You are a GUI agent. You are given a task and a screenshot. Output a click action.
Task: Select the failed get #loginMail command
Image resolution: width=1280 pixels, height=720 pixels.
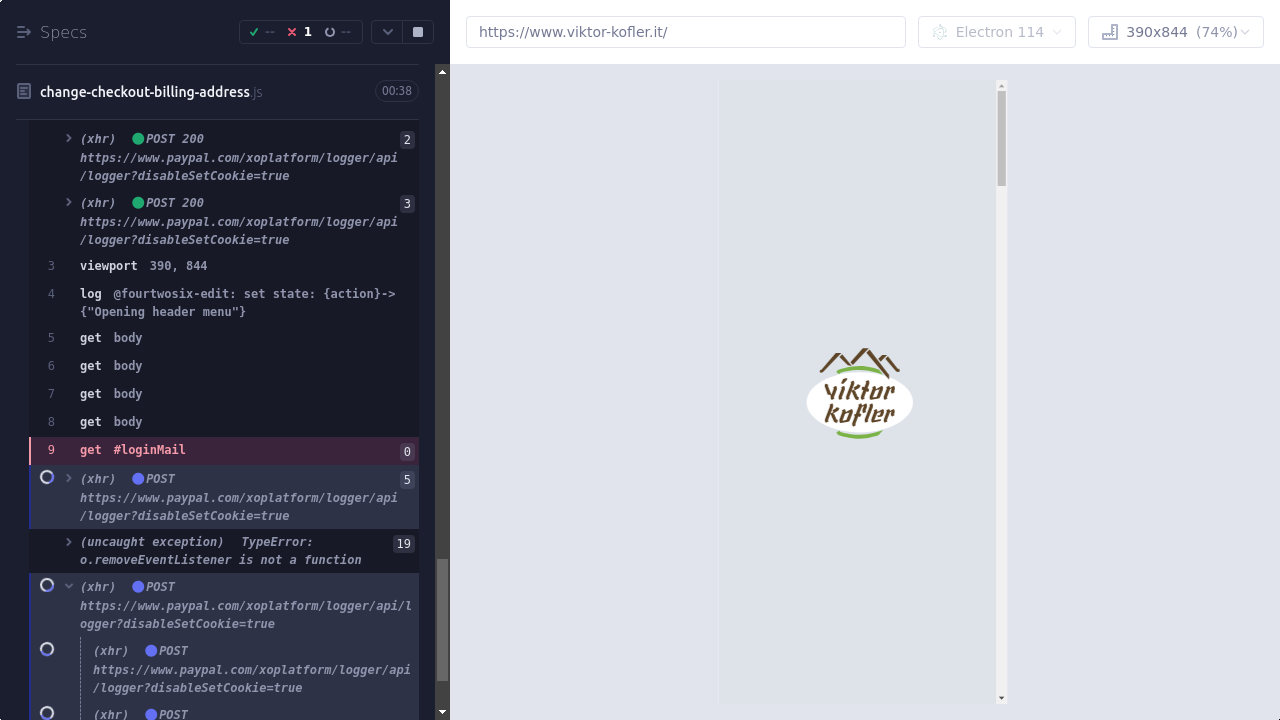[x=149, y=450]
